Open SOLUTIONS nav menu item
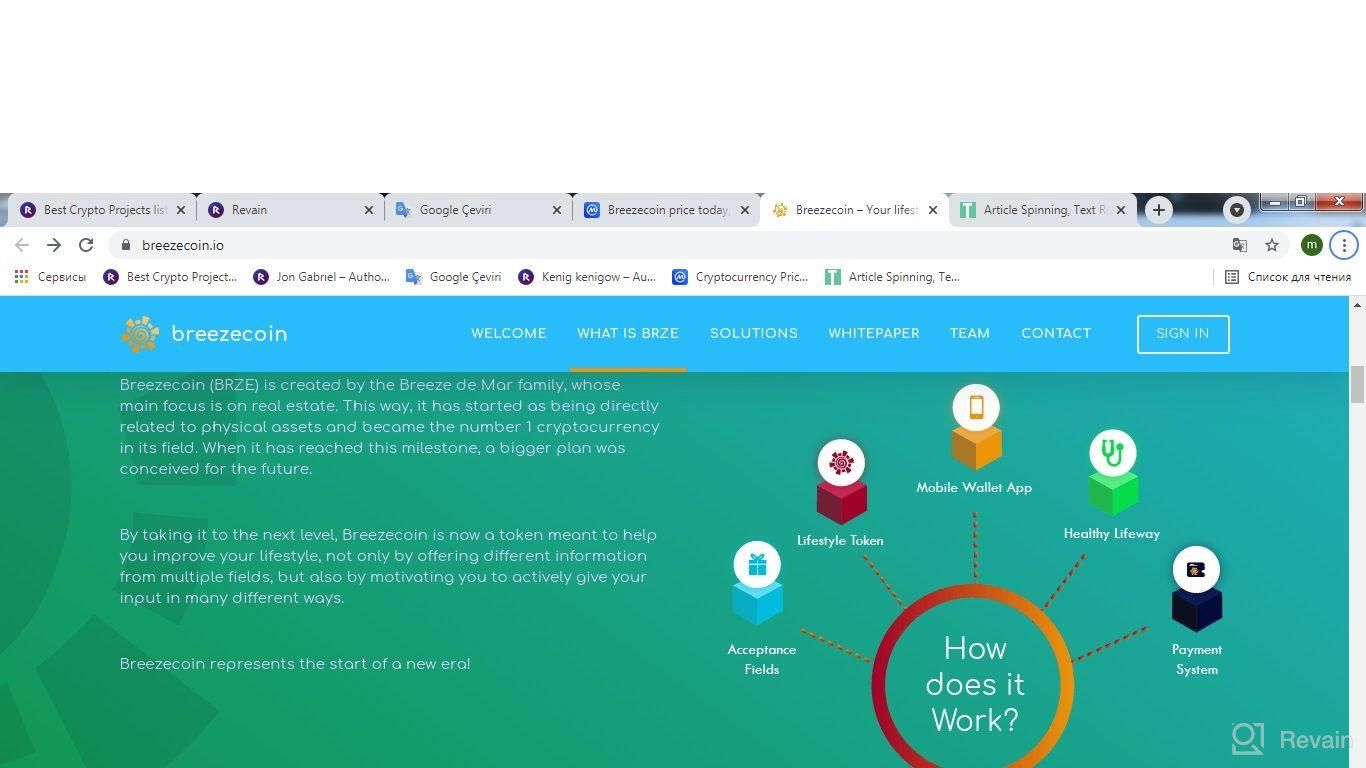1366x768 pixels. coord(754,334)
